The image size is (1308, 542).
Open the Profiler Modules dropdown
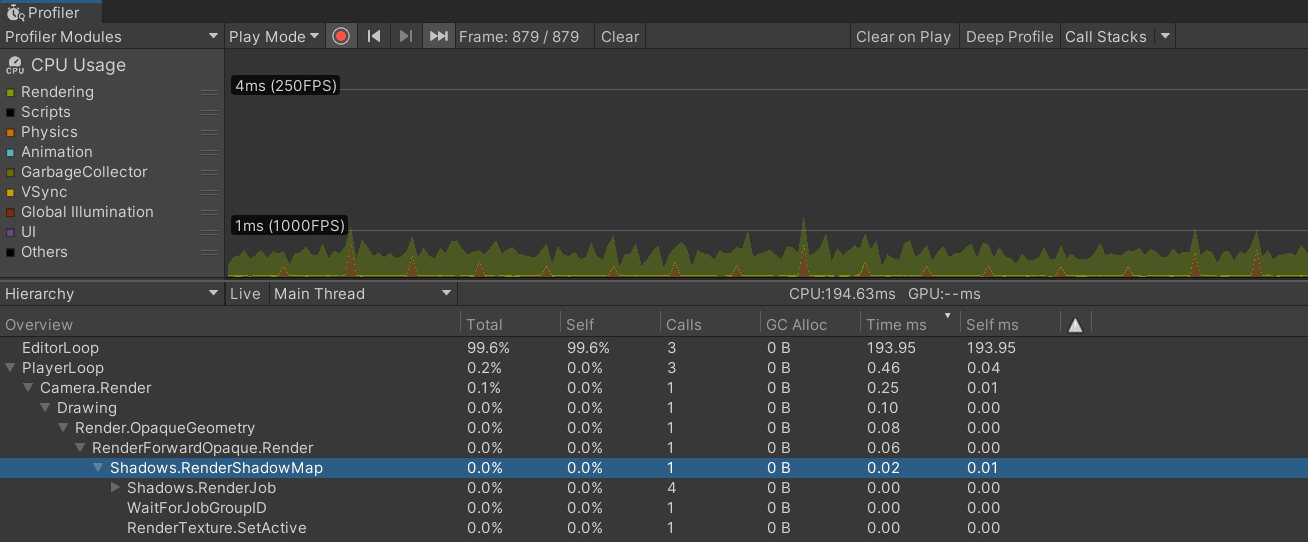coord(112,36)
